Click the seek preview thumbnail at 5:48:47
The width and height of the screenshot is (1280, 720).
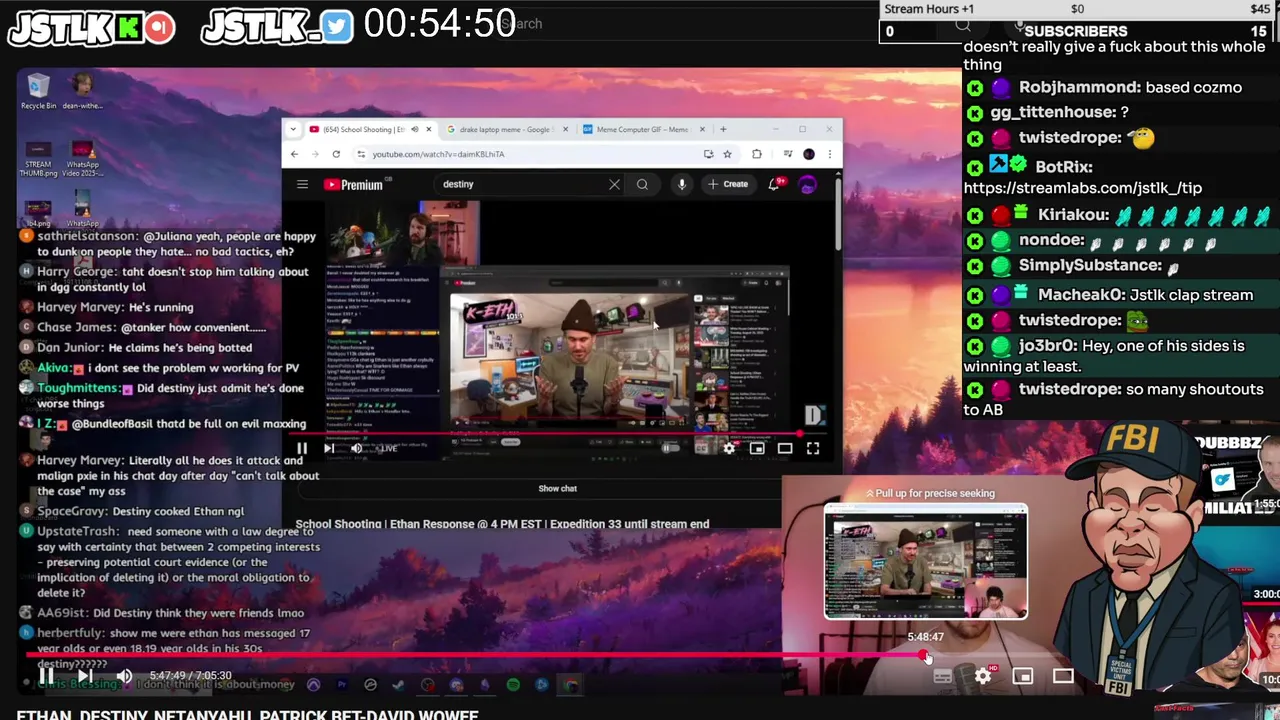tap(925, 561)
